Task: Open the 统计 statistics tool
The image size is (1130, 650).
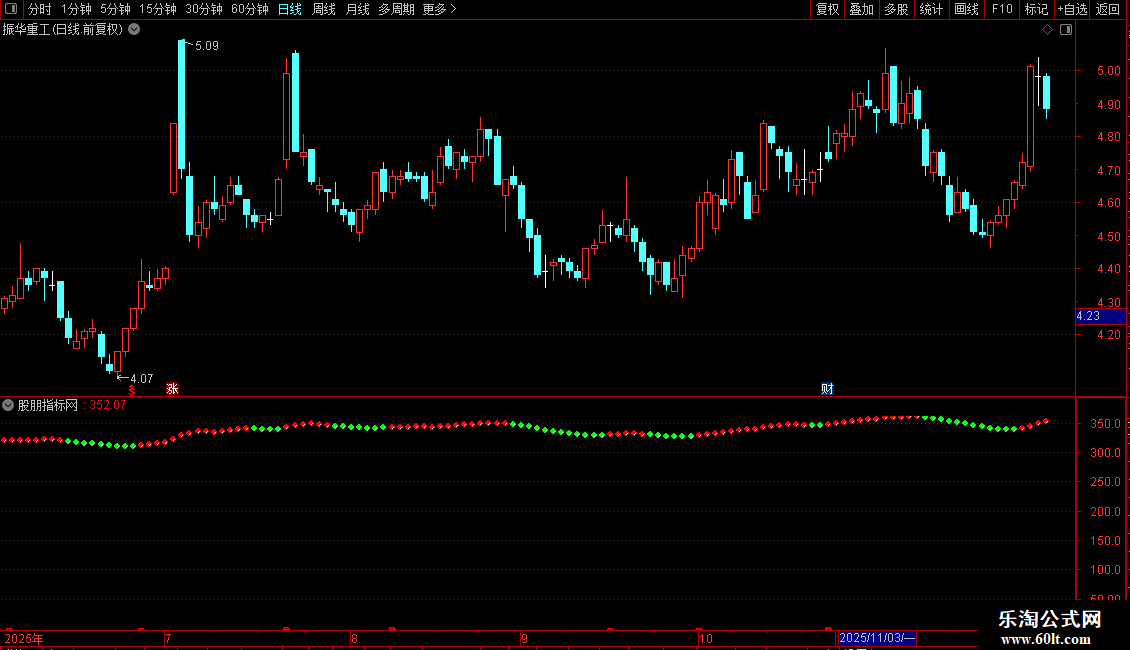Action: 931,9
